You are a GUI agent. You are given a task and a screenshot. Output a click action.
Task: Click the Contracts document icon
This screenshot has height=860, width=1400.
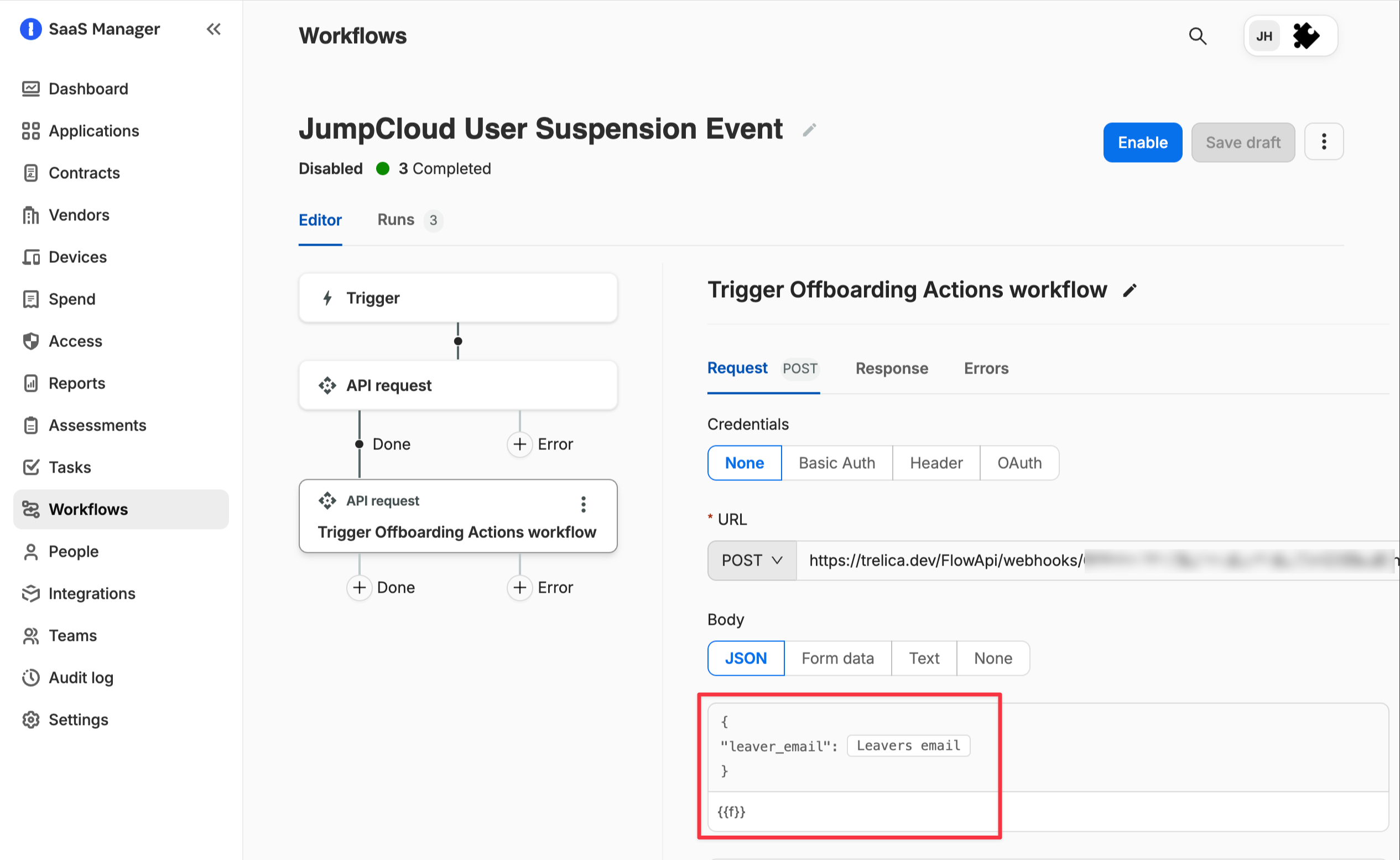click(30, 173)
